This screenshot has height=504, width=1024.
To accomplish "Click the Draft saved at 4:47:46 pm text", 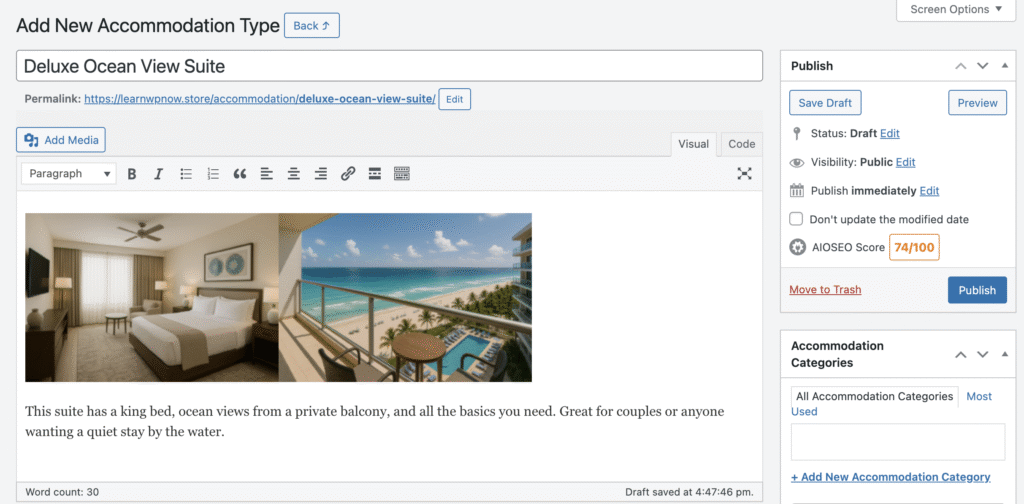I will tap(689, 492).
